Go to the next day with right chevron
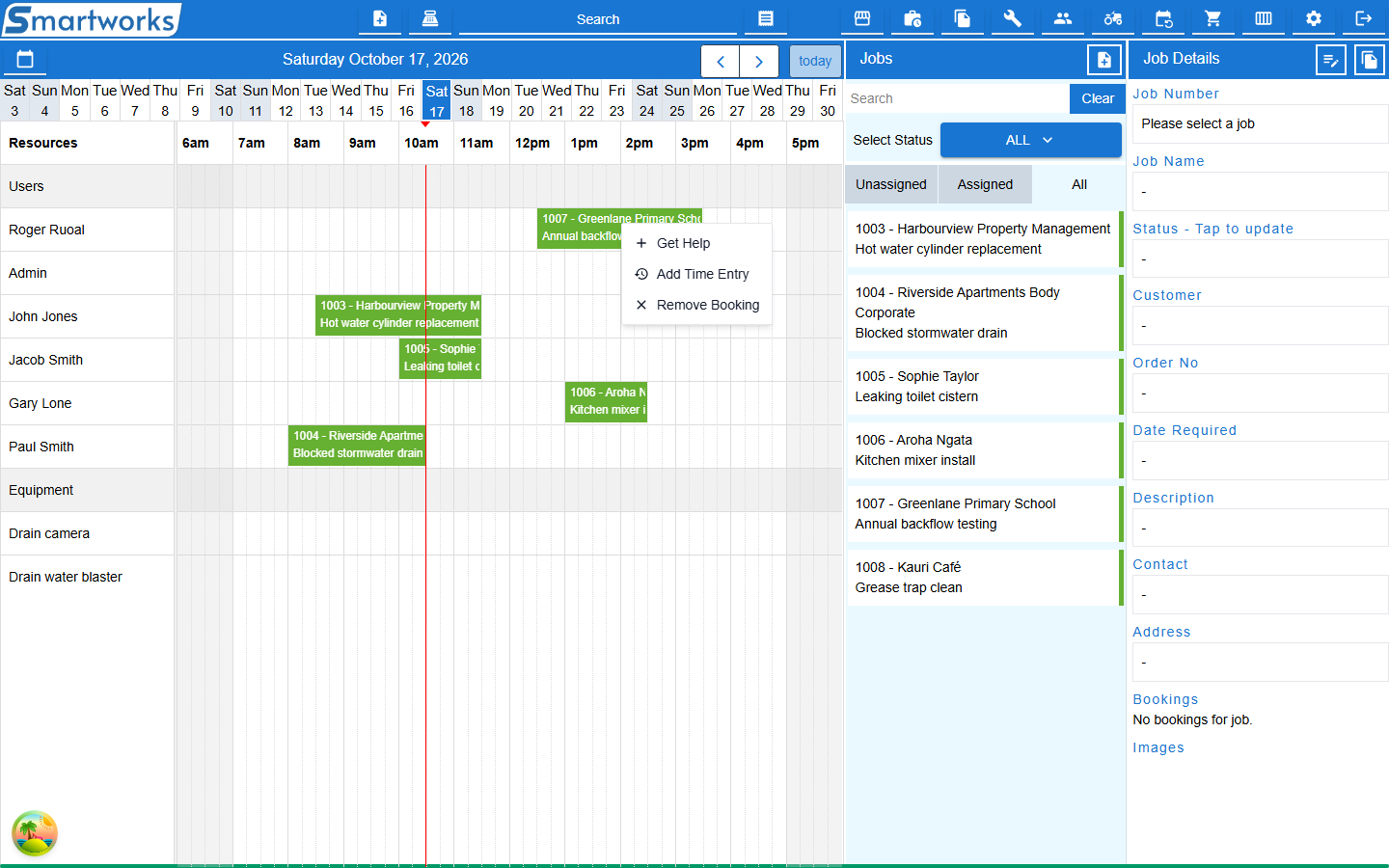 pos(759,61)
